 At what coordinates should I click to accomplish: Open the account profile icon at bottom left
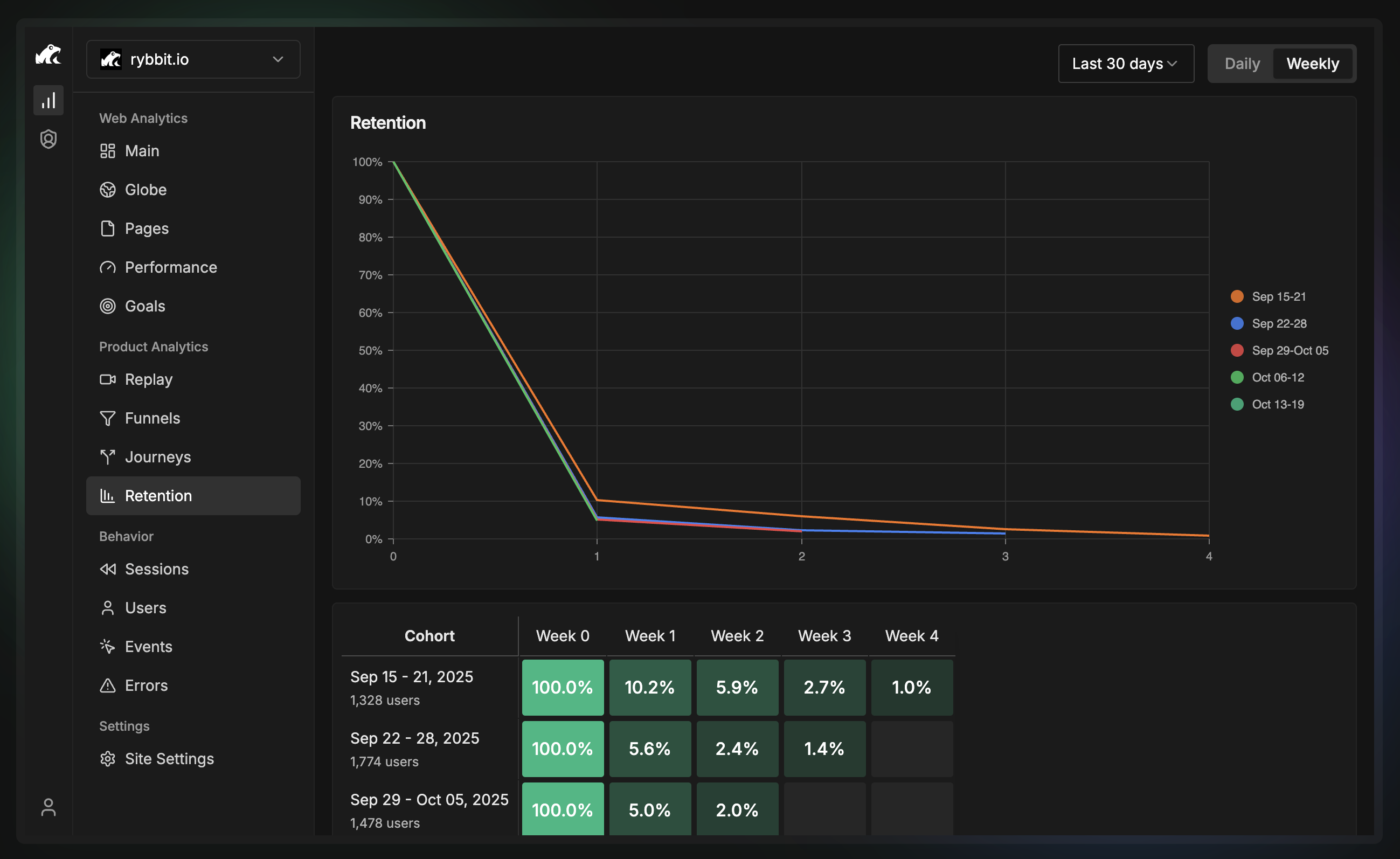tap(48, 807)
